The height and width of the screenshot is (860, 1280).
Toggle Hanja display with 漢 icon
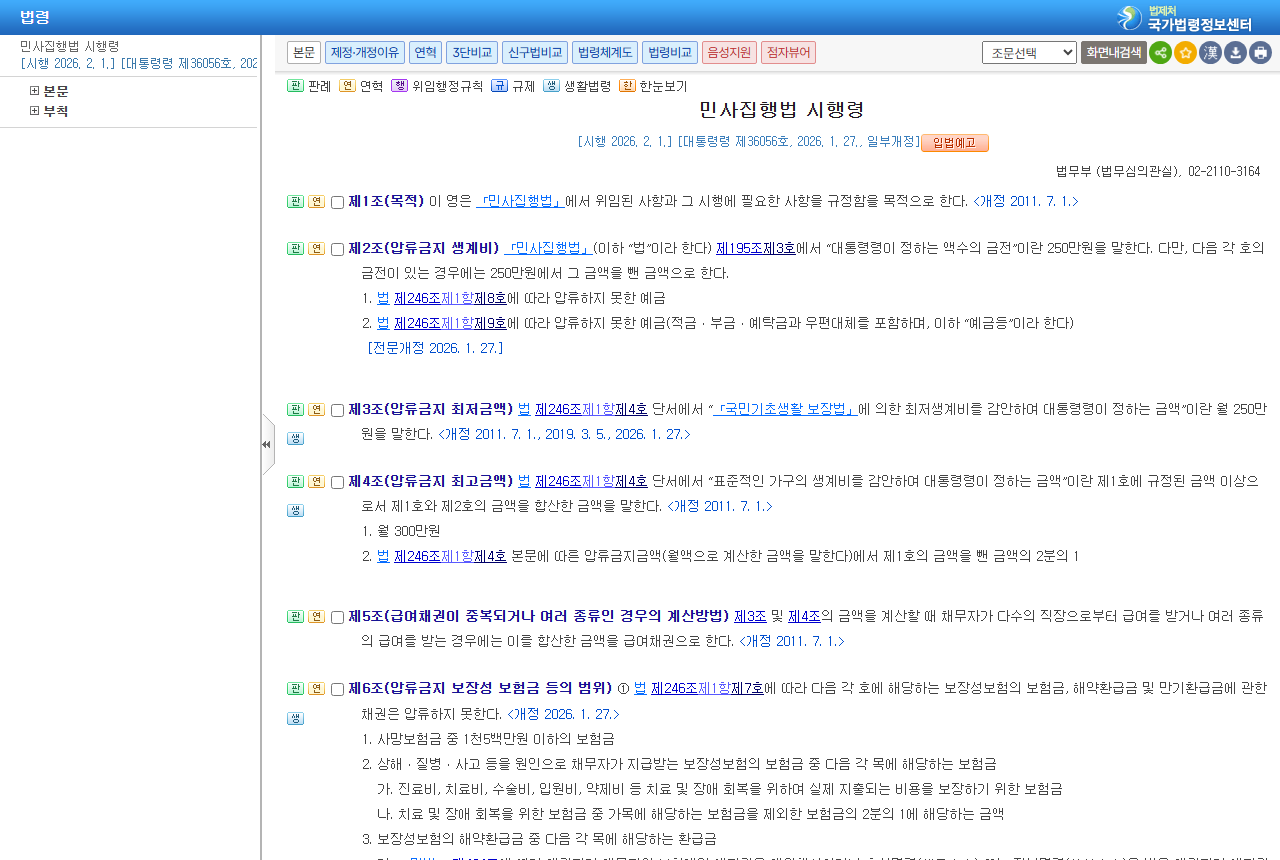tap(1210, 53)
